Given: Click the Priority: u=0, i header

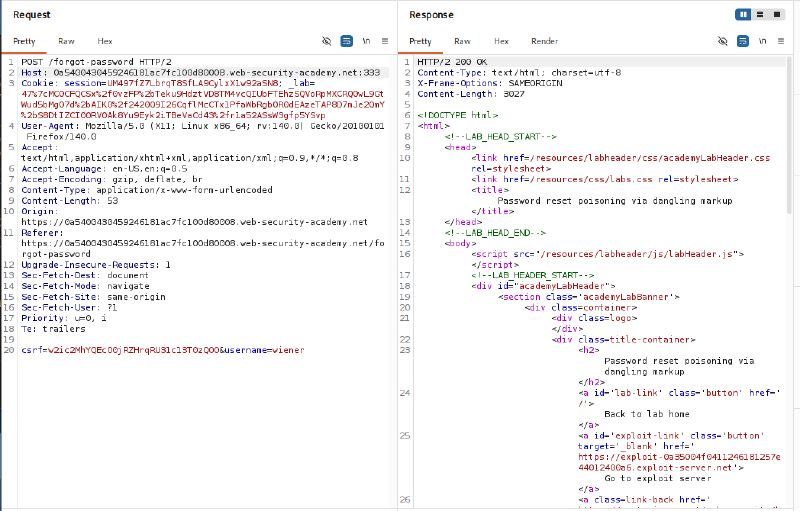Looking at the screenshot, I should 64,319.
